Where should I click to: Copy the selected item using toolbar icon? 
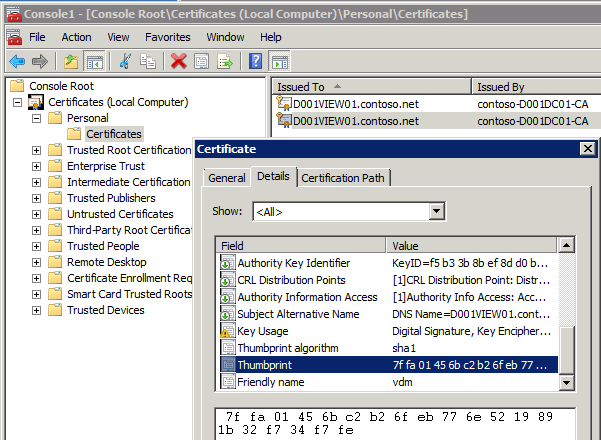click(148, 61)
